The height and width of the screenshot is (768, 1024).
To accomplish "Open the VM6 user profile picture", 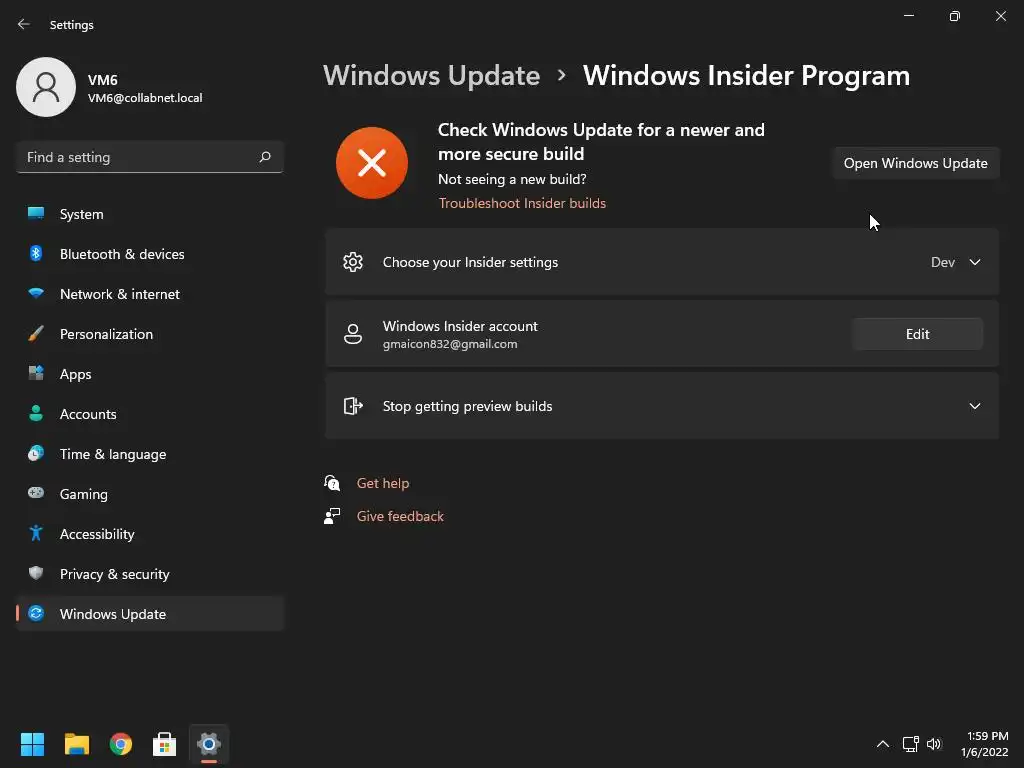I will pos(46,87).
